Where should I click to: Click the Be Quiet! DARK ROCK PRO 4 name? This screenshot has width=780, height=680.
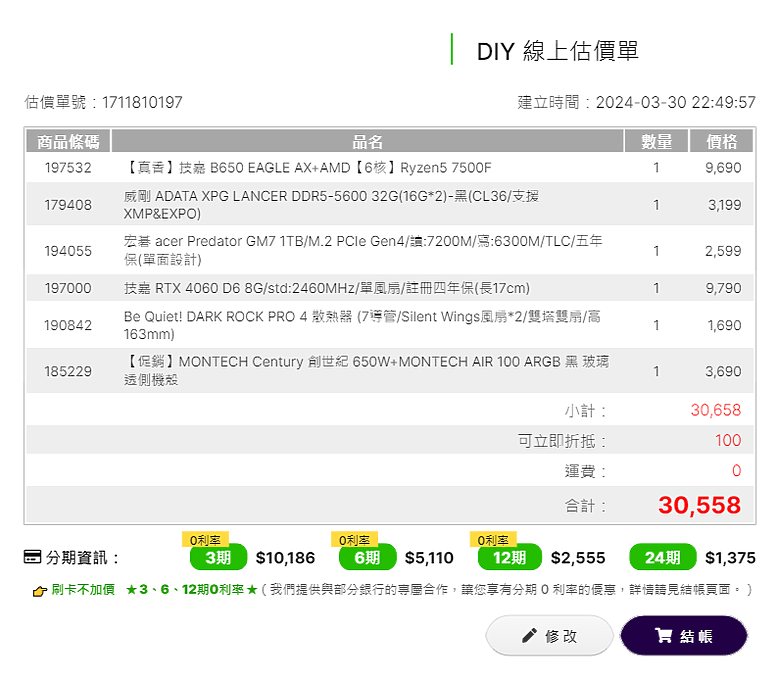click(362, 325)
